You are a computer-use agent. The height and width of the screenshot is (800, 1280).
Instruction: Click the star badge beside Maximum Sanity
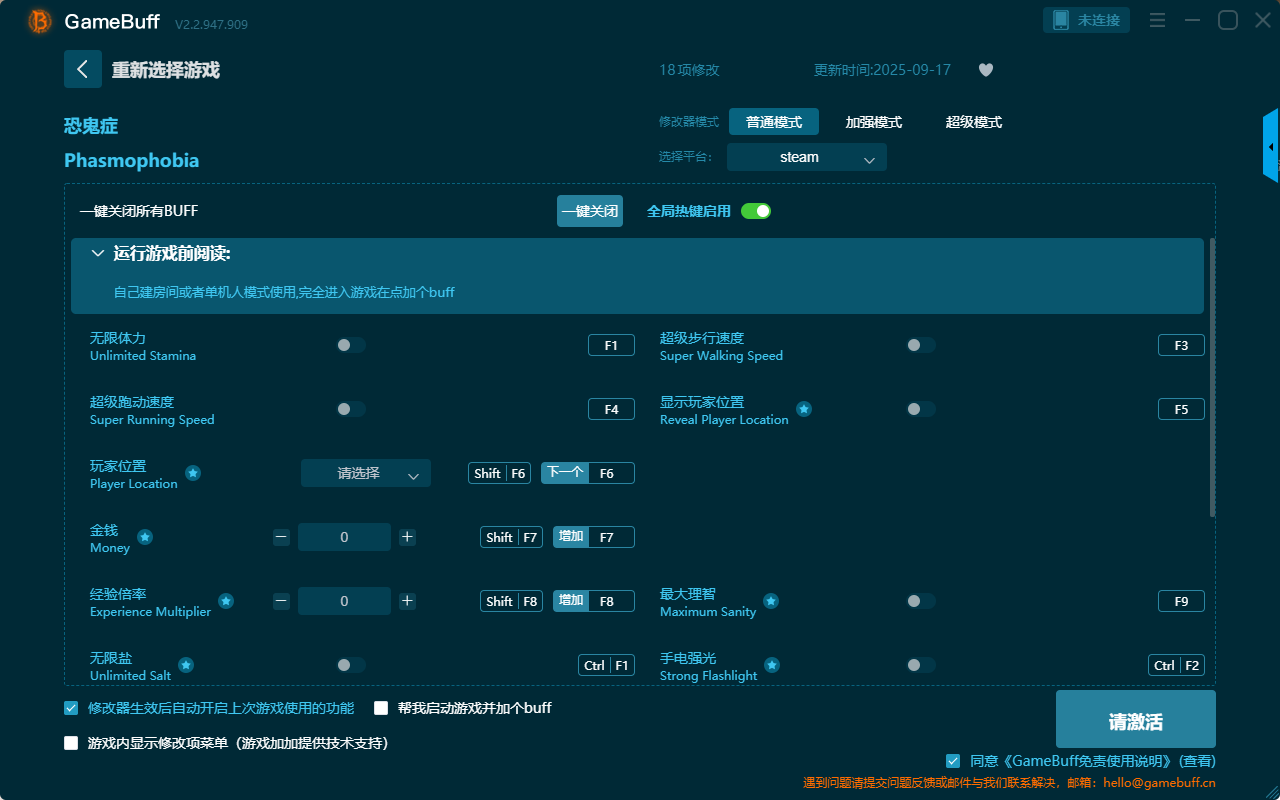point(771,601)
